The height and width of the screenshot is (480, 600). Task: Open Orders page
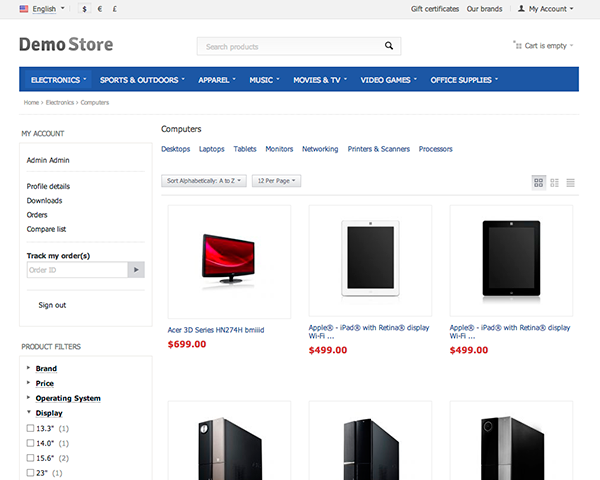point(37,215)
